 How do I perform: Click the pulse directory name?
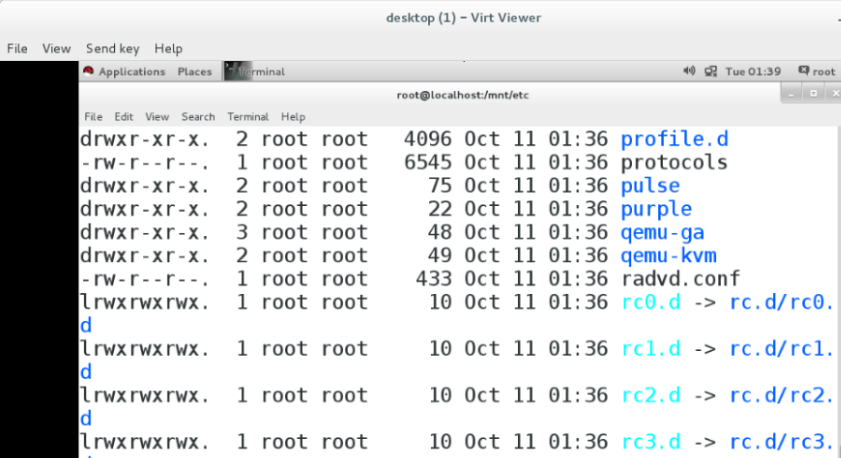point(650,186)
